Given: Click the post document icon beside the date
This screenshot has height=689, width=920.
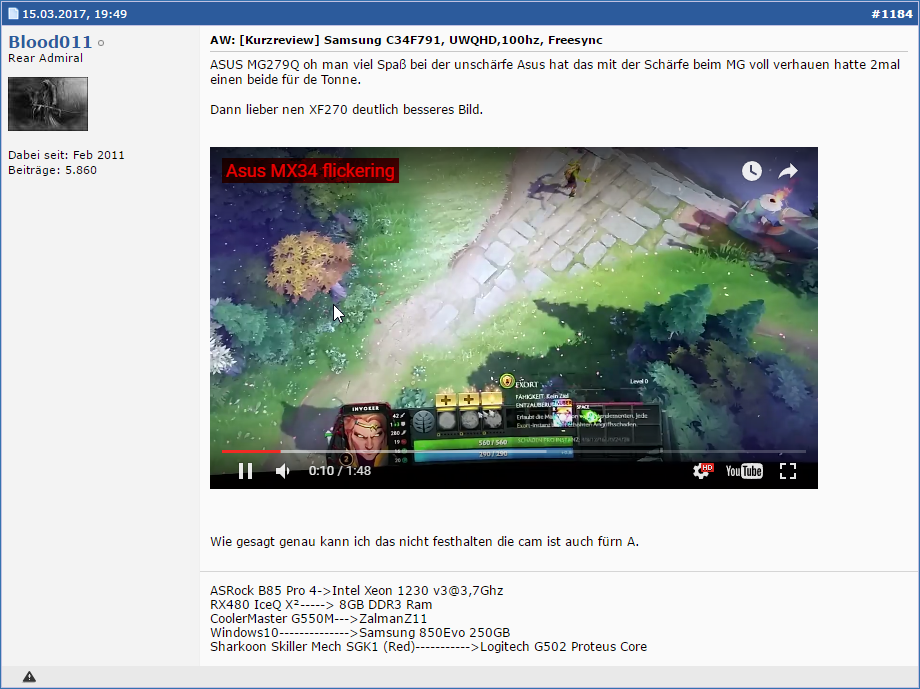Looking at the screenshot, I should (13, 13).
